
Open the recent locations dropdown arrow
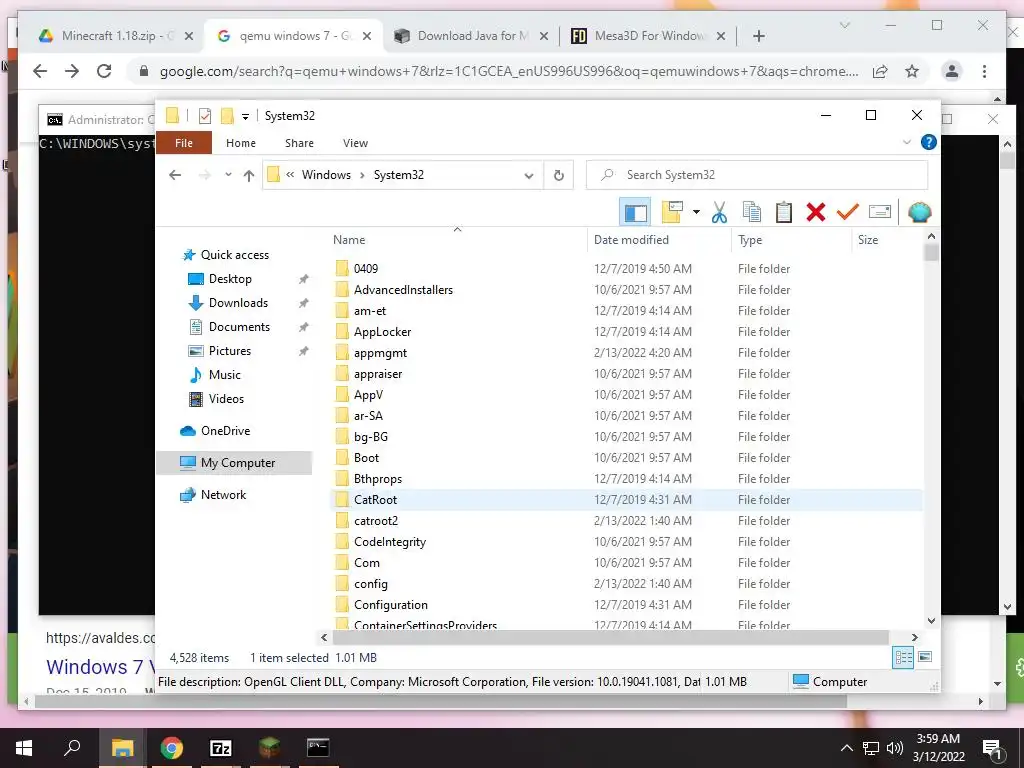[228, 175]
